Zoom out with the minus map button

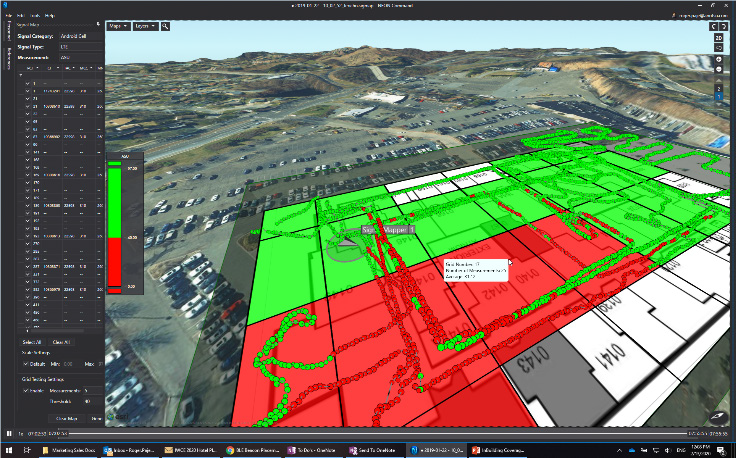(719, 69)
